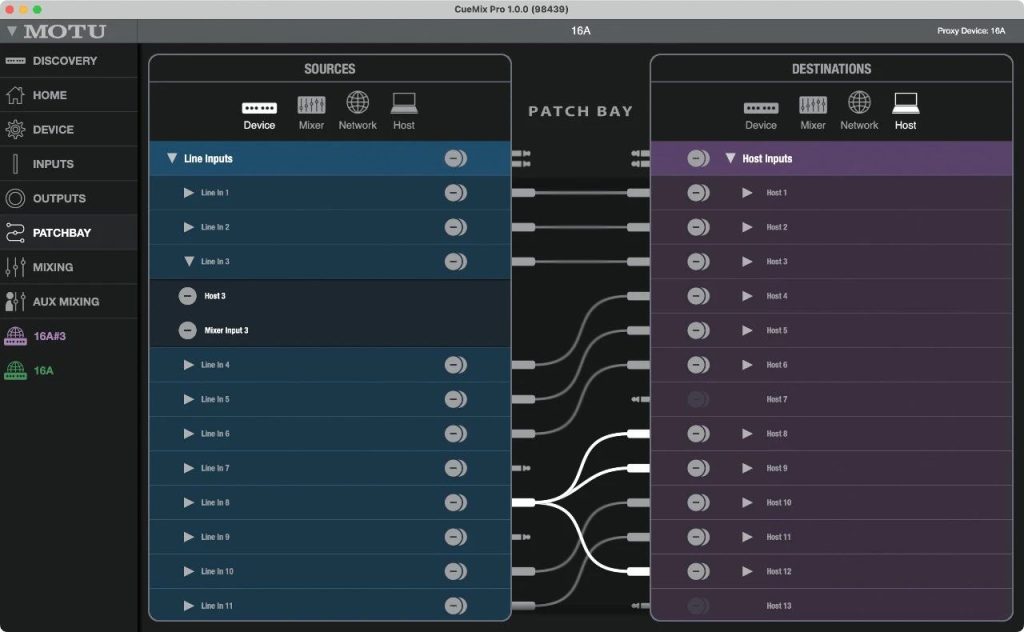The height and width of the screenshot is (632, 1024).
Task: Collapse the Line Inputs group
Action: 172,158
